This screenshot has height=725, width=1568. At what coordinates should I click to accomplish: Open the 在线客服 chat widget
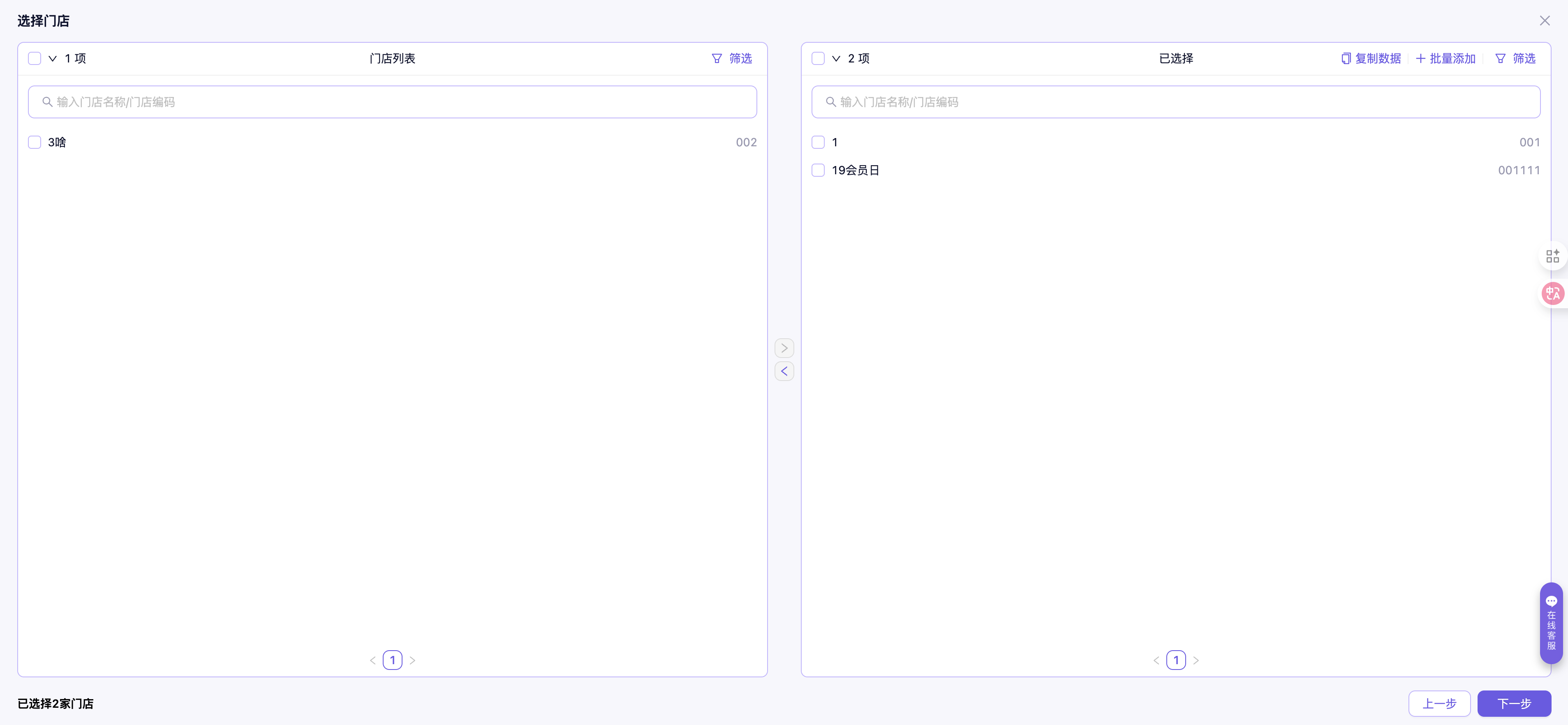(x=1551, y=623)
